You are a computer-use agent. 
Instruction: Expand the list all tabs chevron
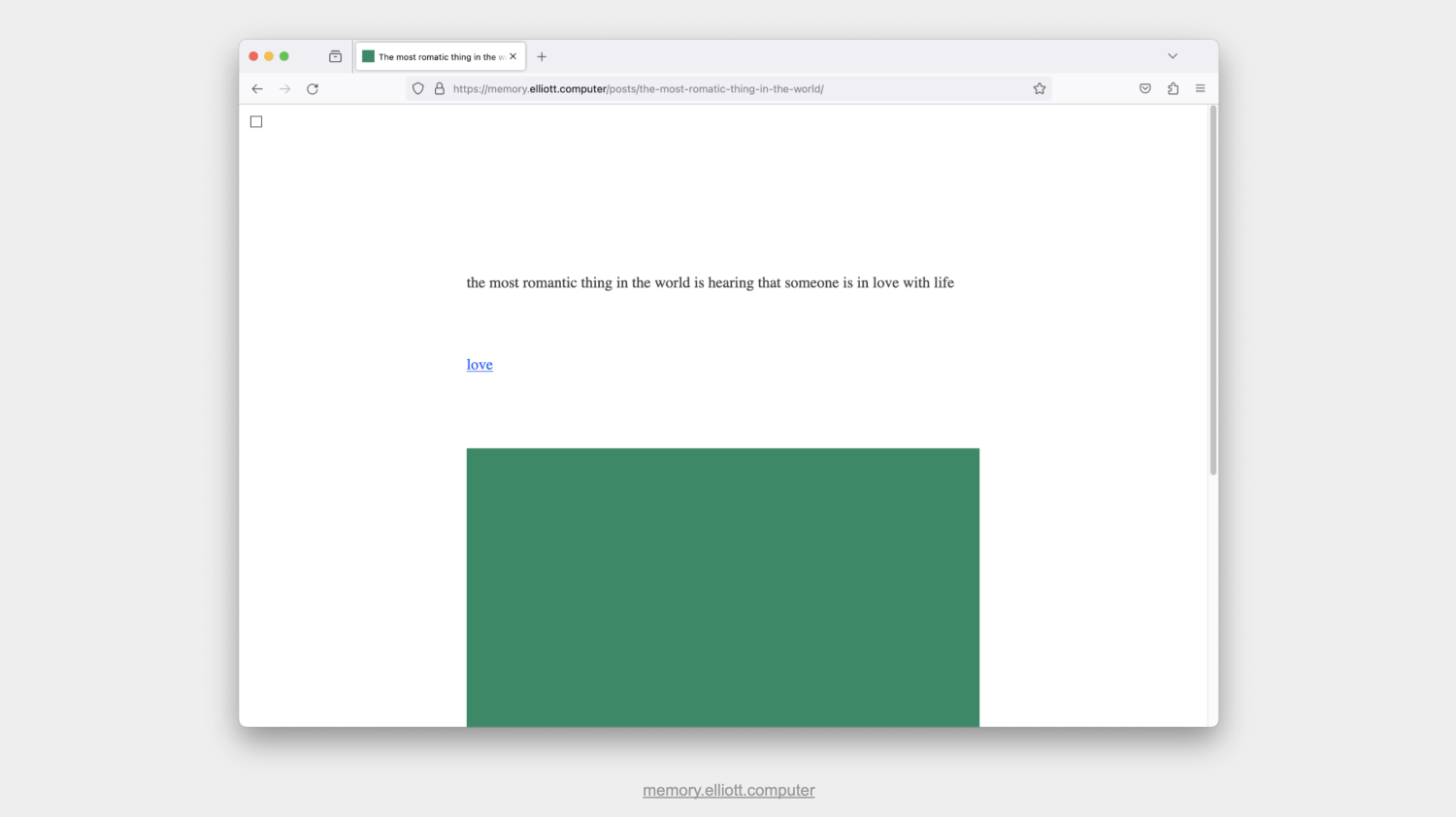click(1172, 56)
